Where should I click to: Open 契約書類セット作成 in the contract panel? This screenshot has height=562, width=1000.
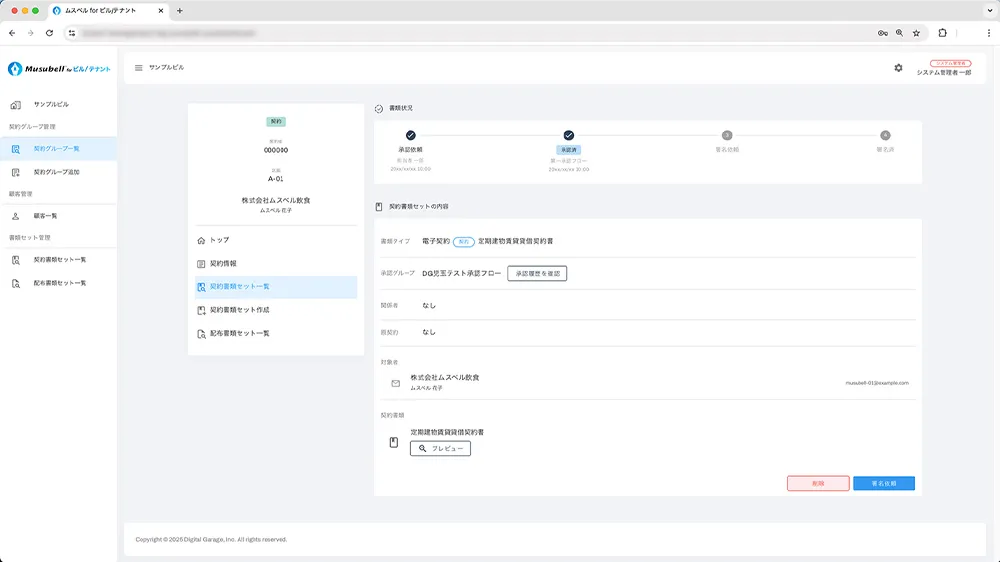(x=239, y=310)
